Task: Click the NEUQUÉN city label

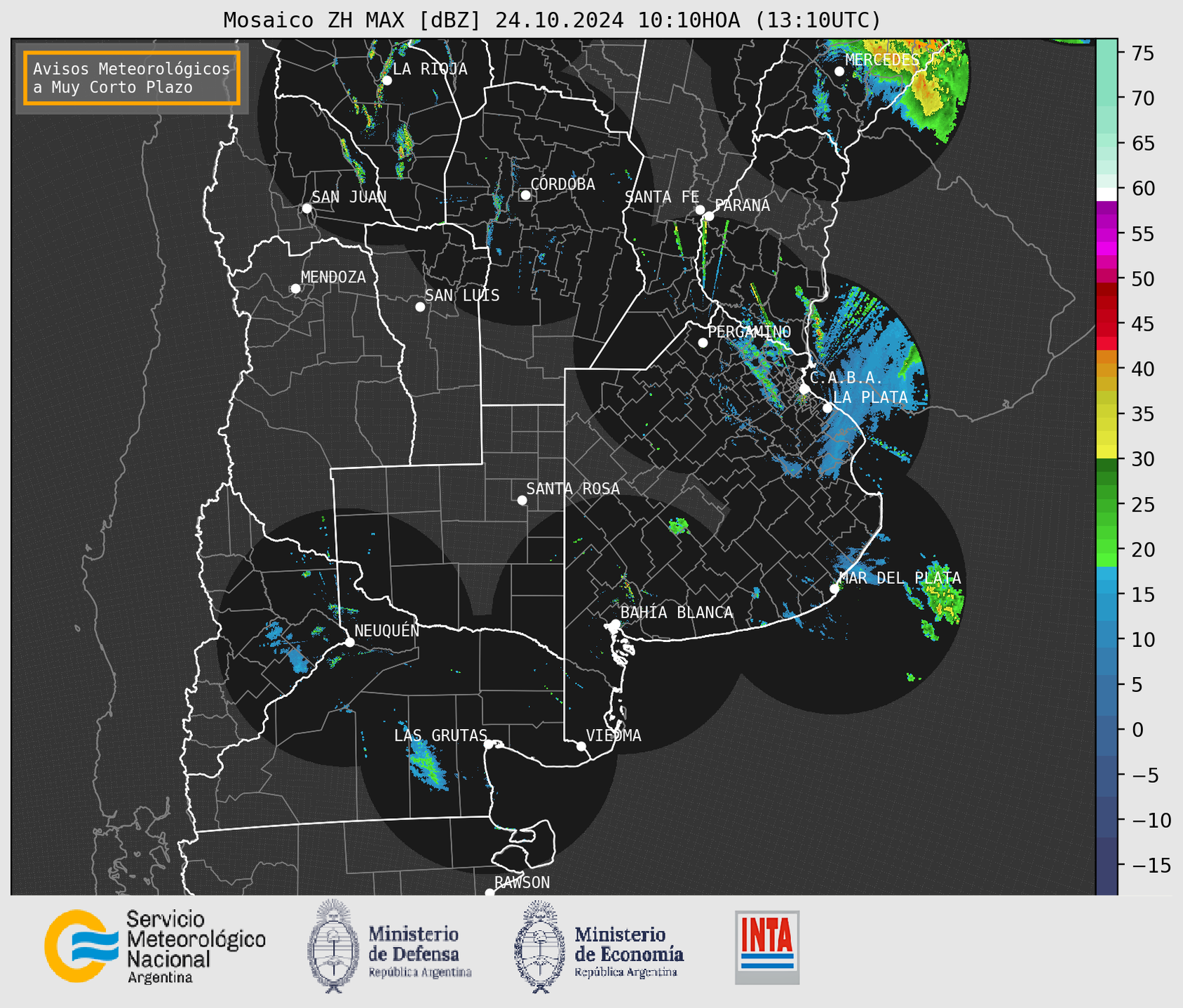Action: pos(387,630)
